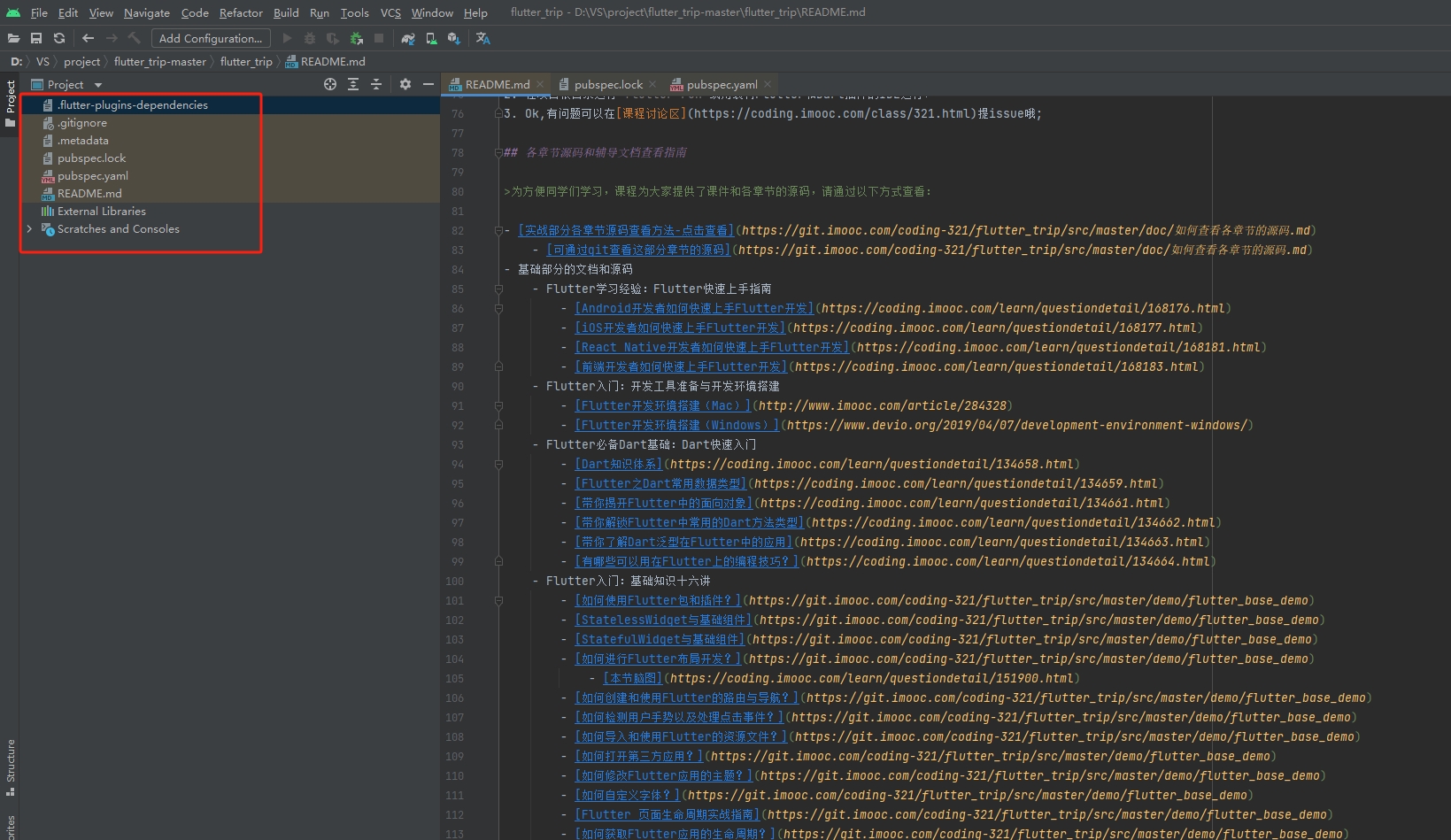
Task: Select .flutter-plugins-dependencies in project tree
Action: 133,104
